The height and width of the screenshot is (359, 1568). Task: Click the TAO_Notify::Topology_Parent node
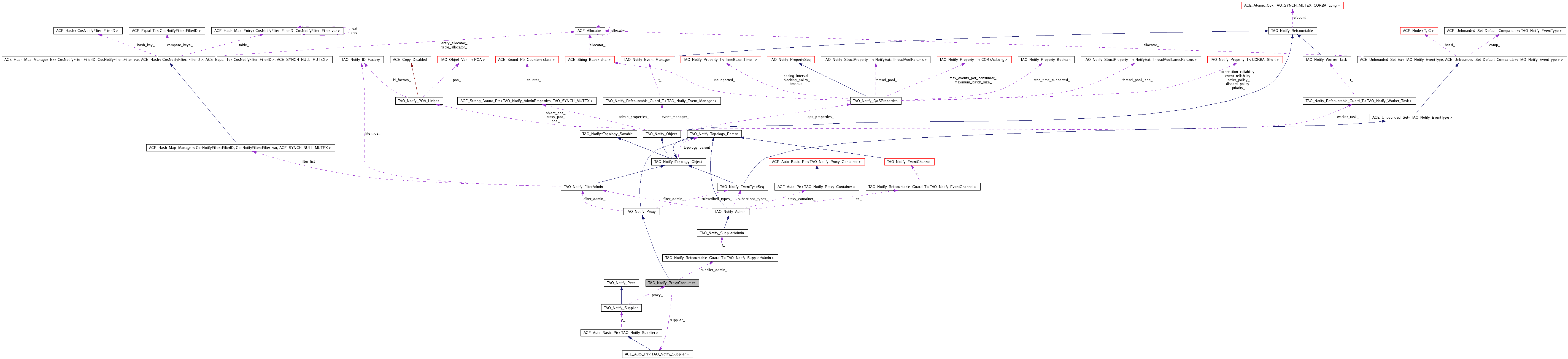[714, 134]
